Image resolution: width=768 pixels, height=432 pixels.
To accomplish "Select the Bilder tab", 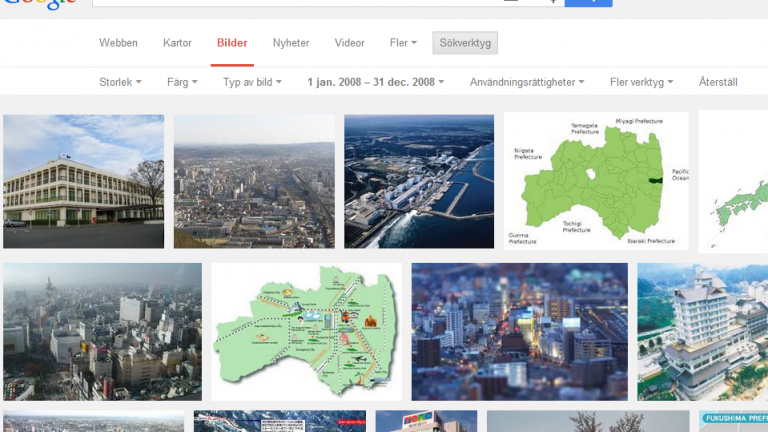I will tap(232, 43).
